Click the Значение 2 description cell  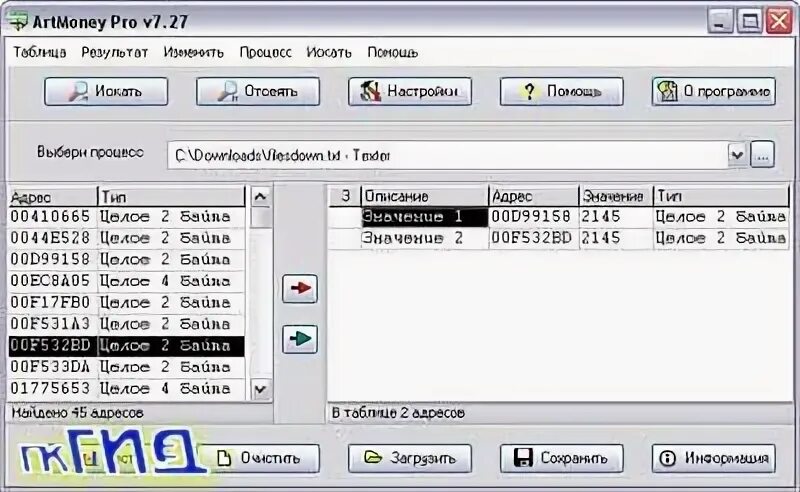point(424,238)
